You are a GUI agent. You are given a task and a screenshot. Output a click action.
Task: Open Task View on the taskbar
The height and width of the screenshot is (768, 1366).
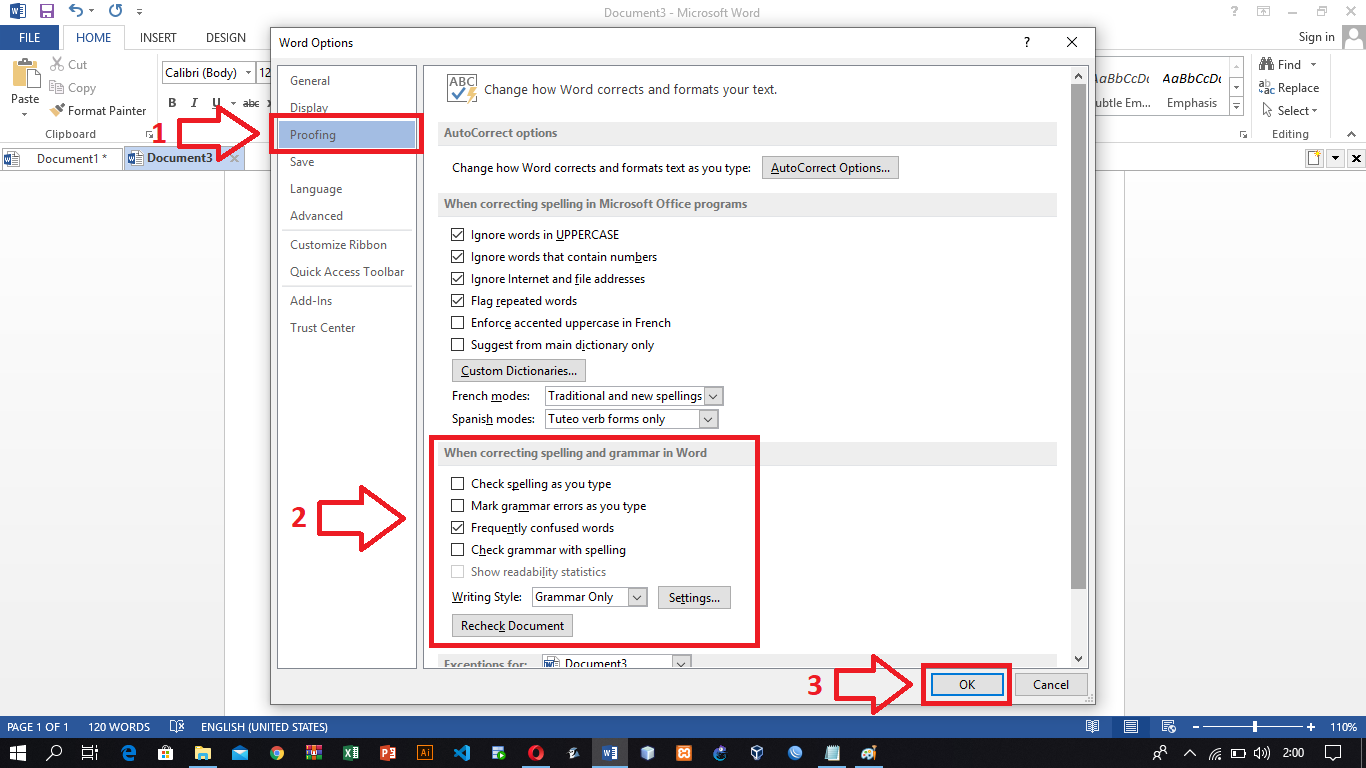click(x=90, y=753)
